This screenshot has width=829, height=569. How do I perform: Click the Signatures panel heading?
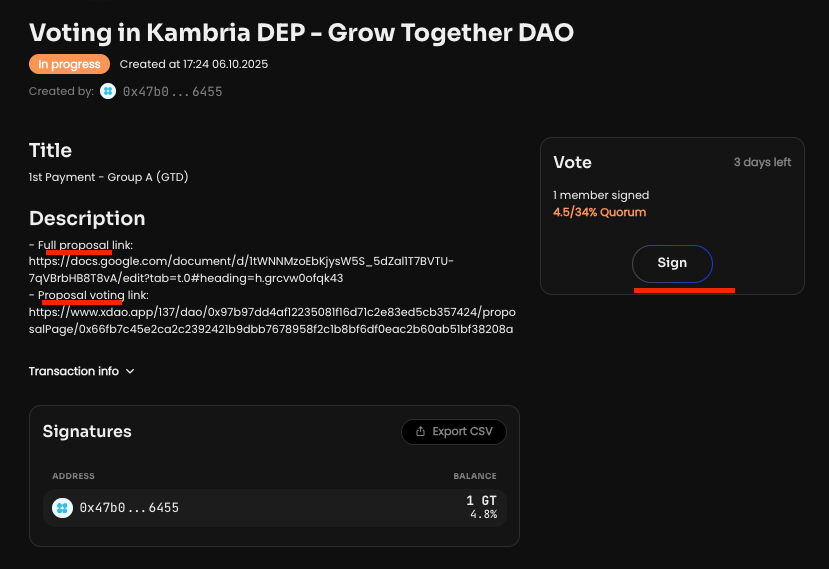(x=87, y=431)
